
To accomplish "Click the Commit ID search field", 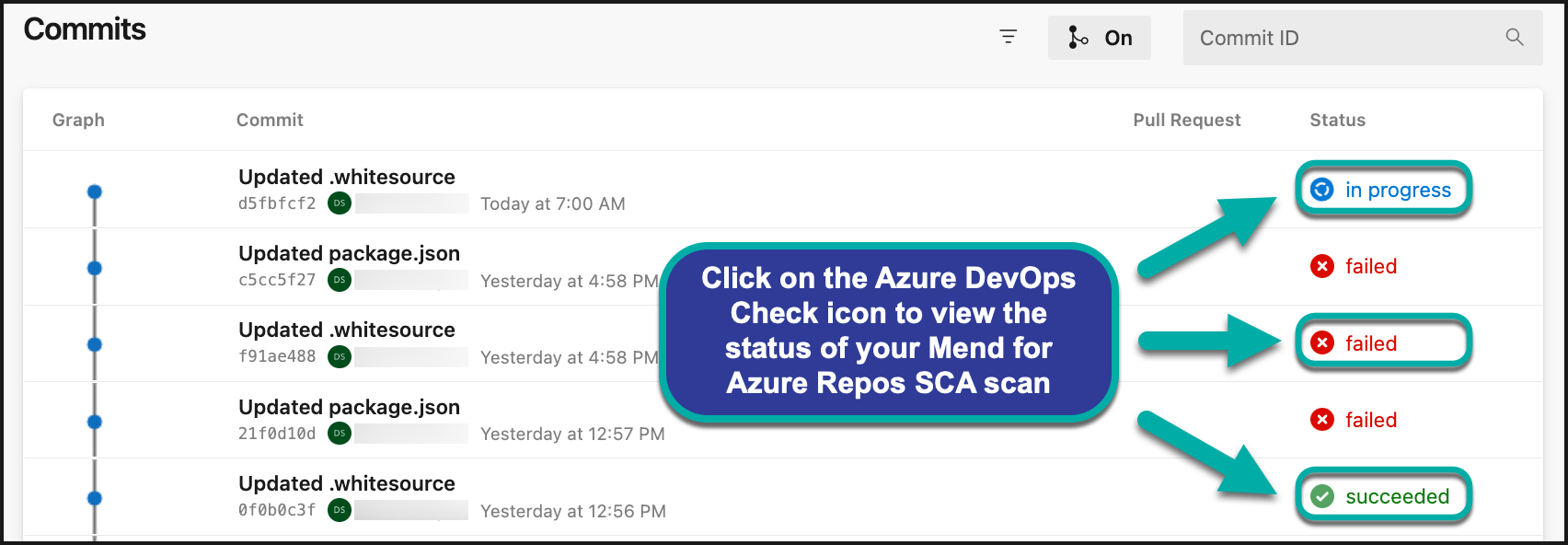I will 1343,38.
